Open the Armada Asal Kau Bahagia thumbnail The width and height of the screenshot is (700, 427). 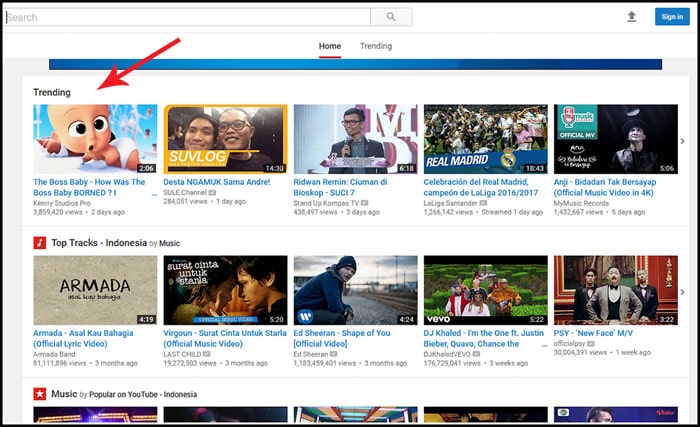pos(95,290)
